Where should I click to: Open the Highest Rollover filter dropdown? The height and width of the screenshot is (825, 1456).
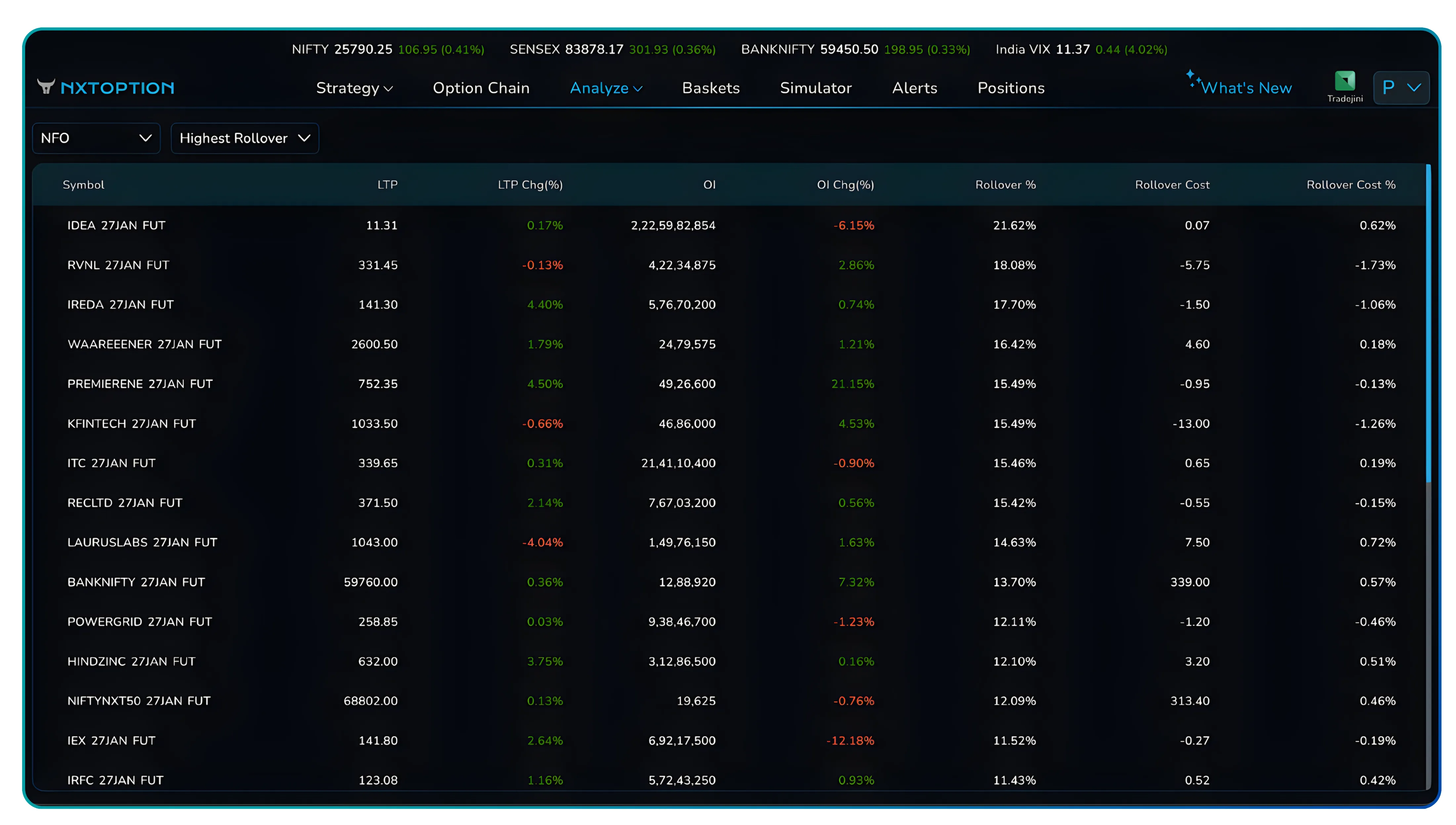(x=245, y=138)
